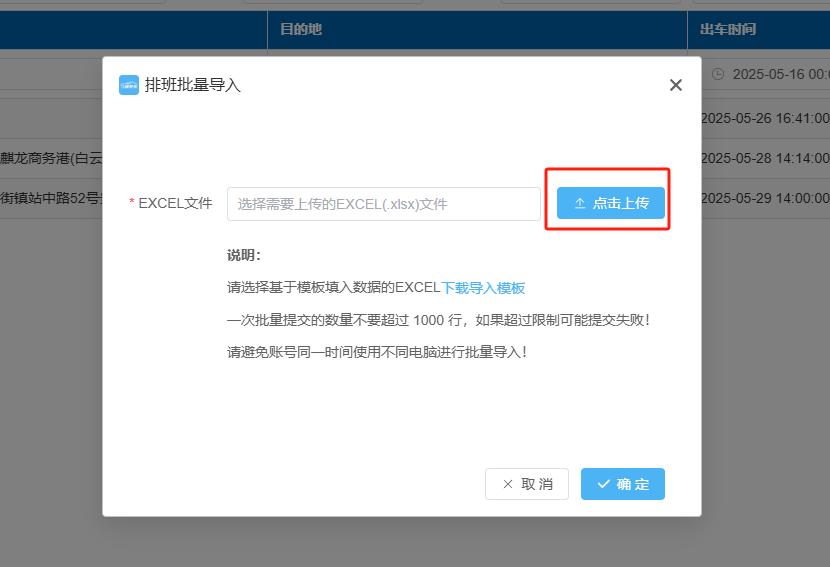
Task: Click the clock icon in the date field
Action: coord(718,74)
